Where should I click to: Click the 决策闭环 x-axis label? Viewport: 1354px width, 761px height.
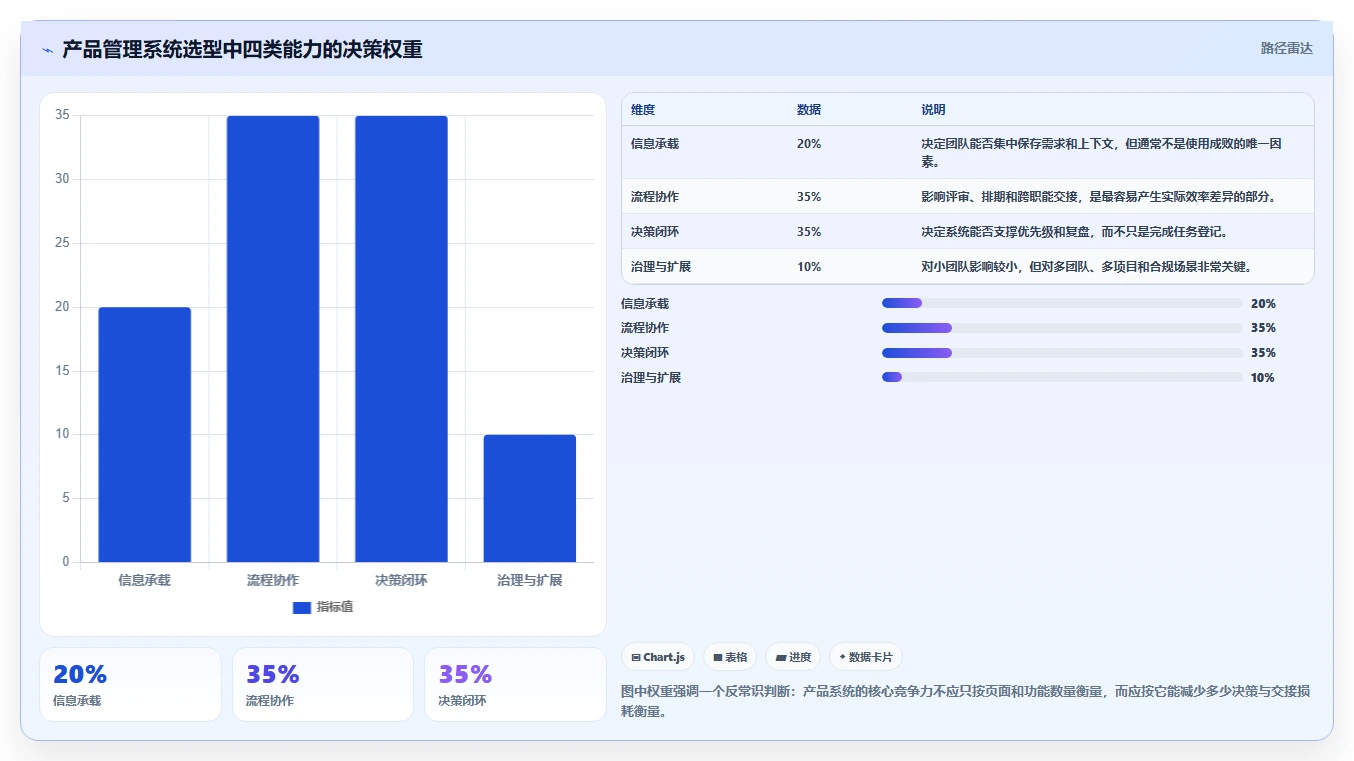click(401, 580)
